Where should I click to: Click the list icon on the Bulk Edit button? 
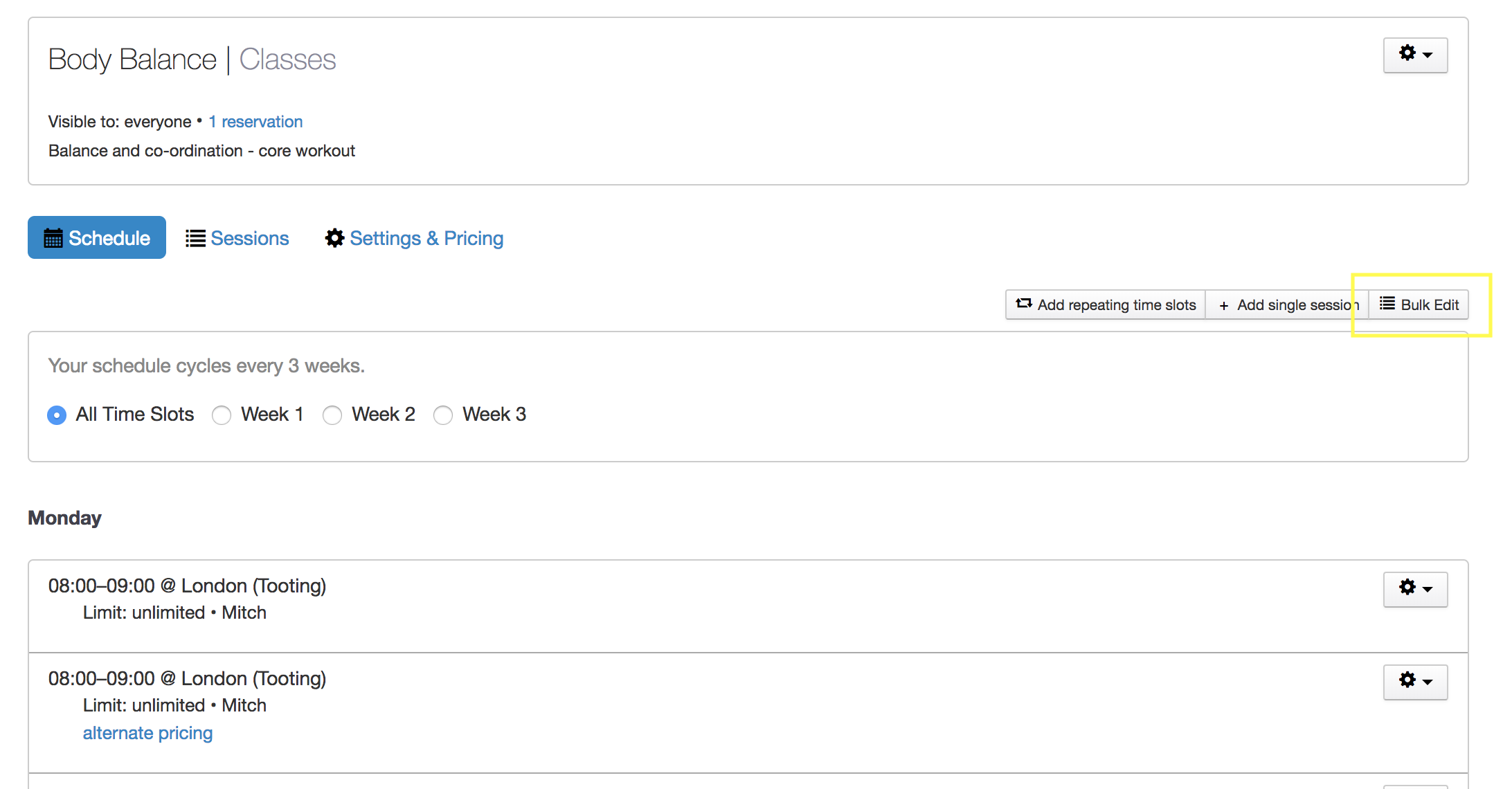1387,304
